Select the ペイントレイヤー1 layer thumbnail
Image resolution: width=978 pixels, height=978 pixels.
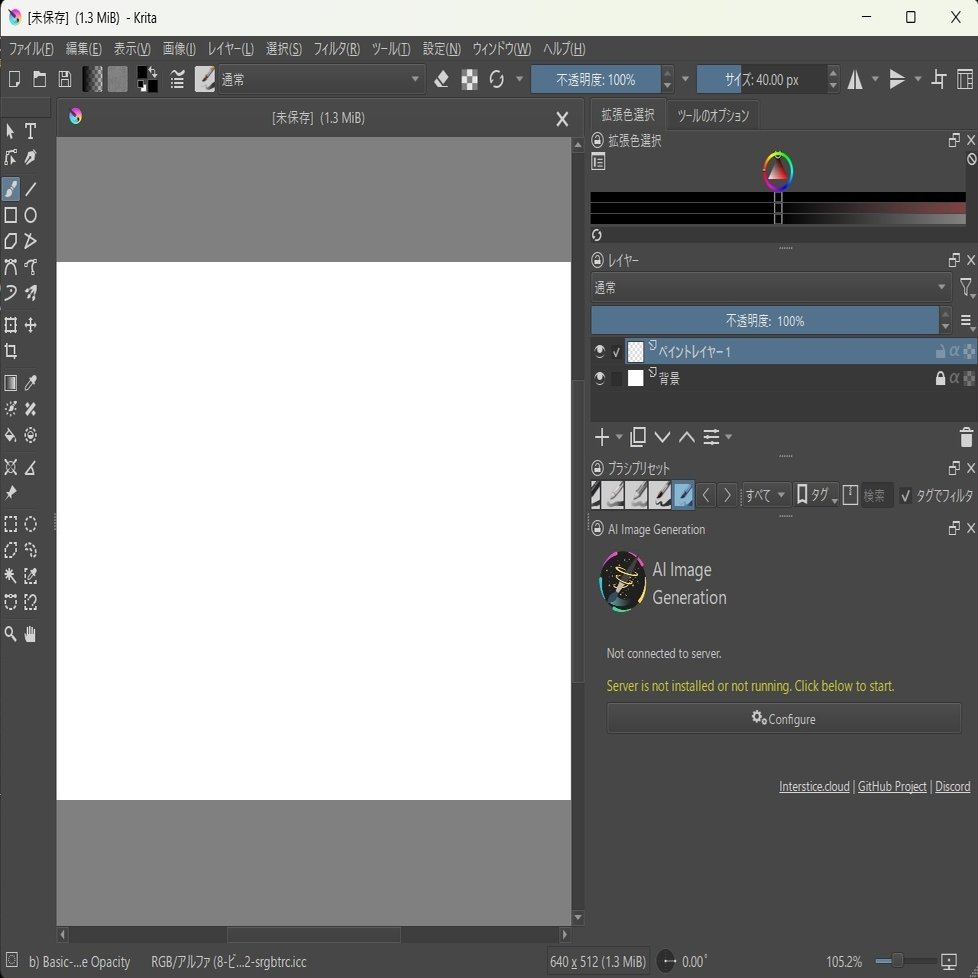coord(635,352)
